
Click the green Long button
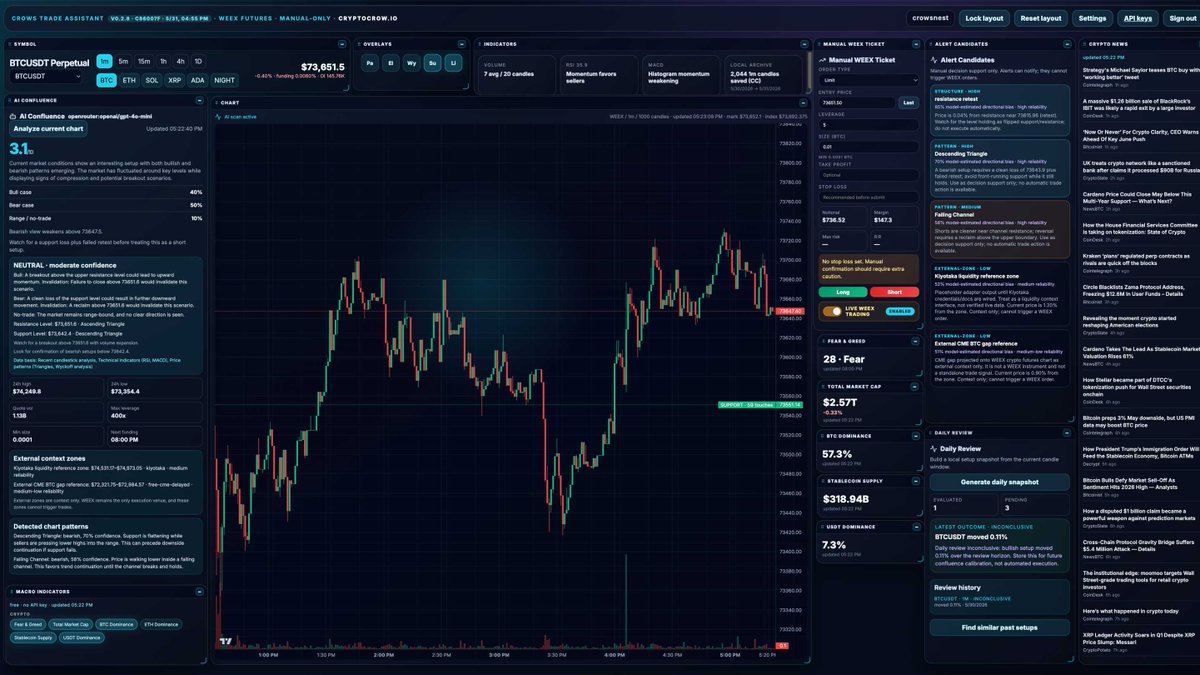pos(842,292)
